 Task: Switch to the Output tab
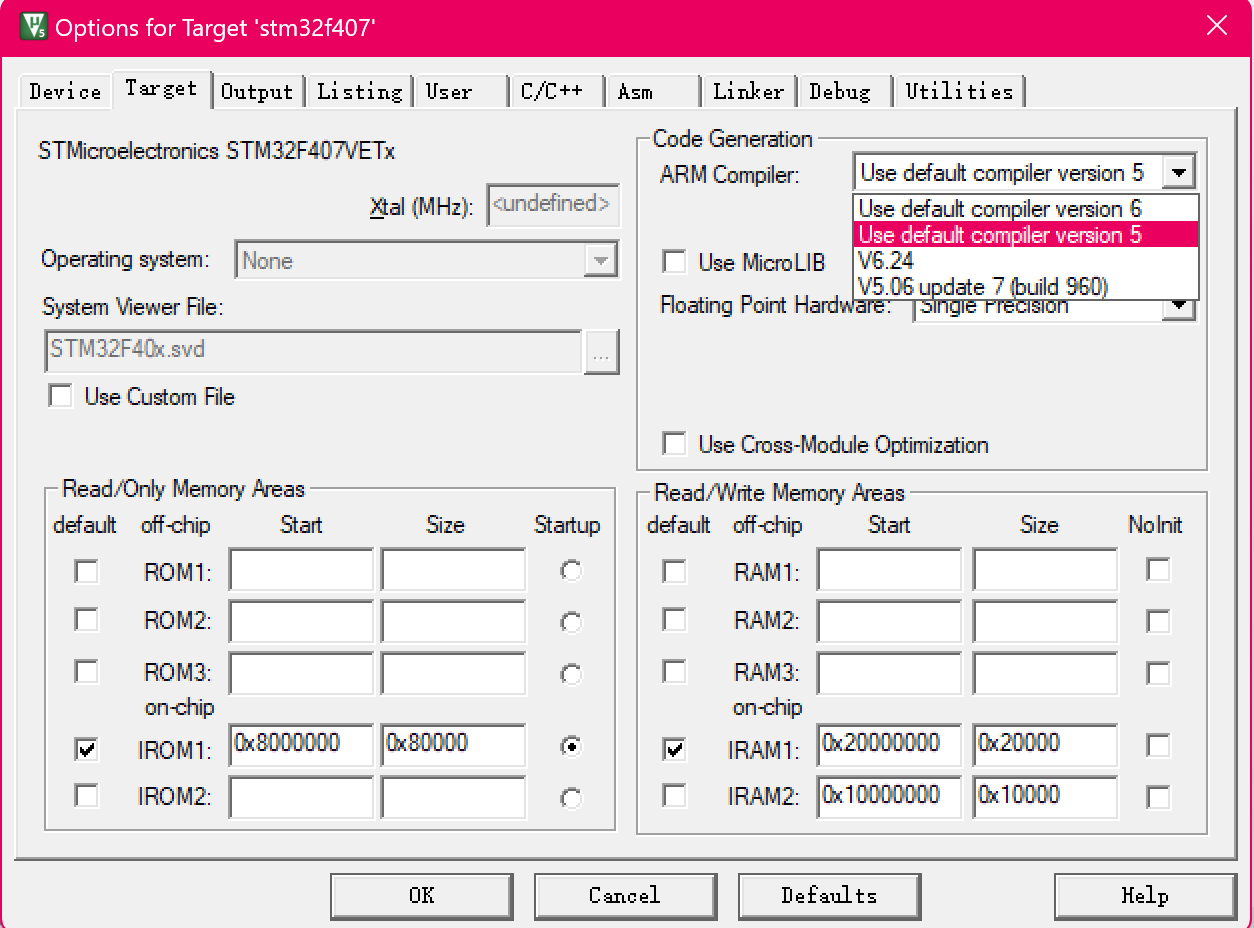(257, 91)
